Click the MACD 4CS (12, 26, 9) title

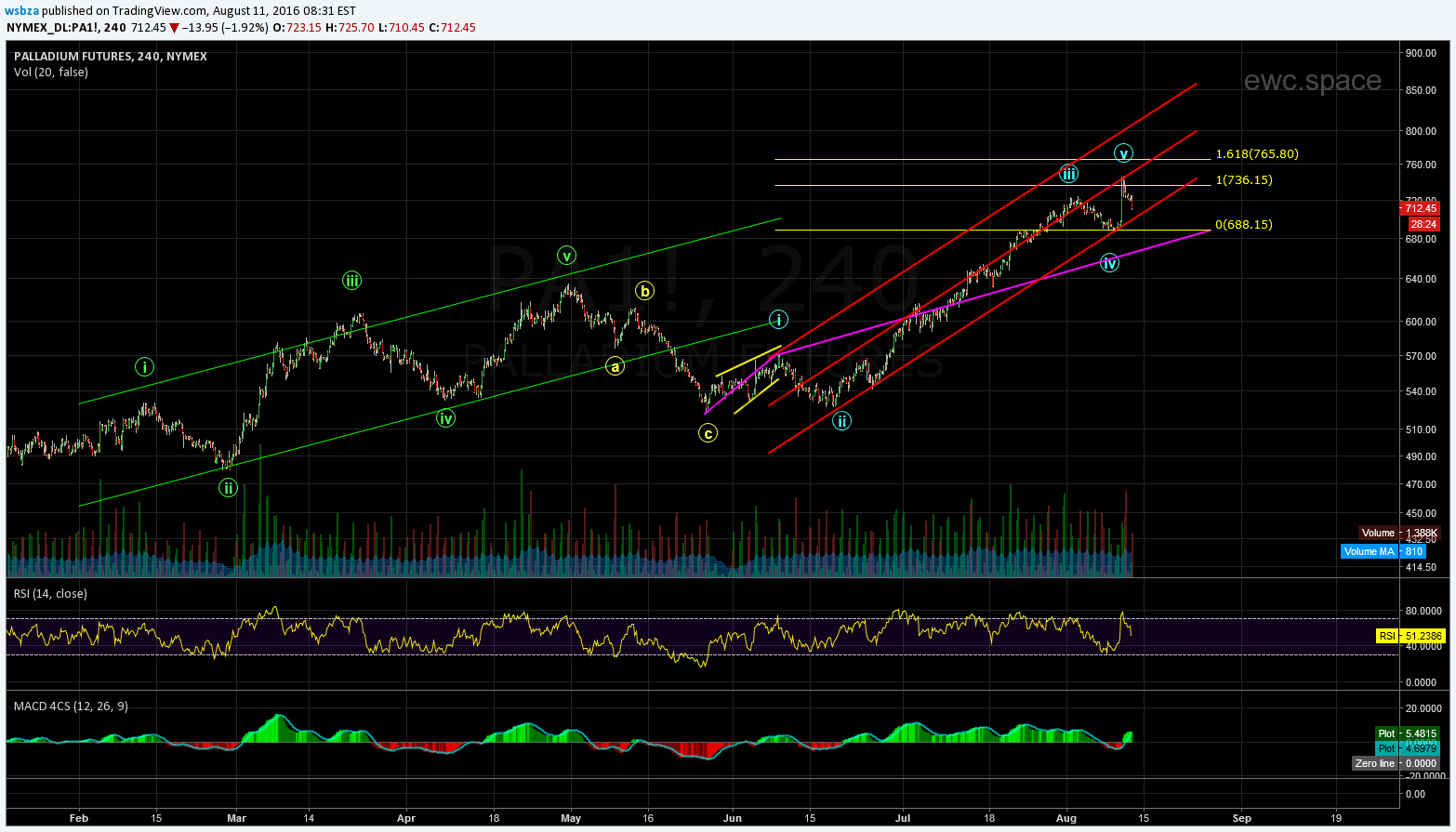(x=71, y=707)
